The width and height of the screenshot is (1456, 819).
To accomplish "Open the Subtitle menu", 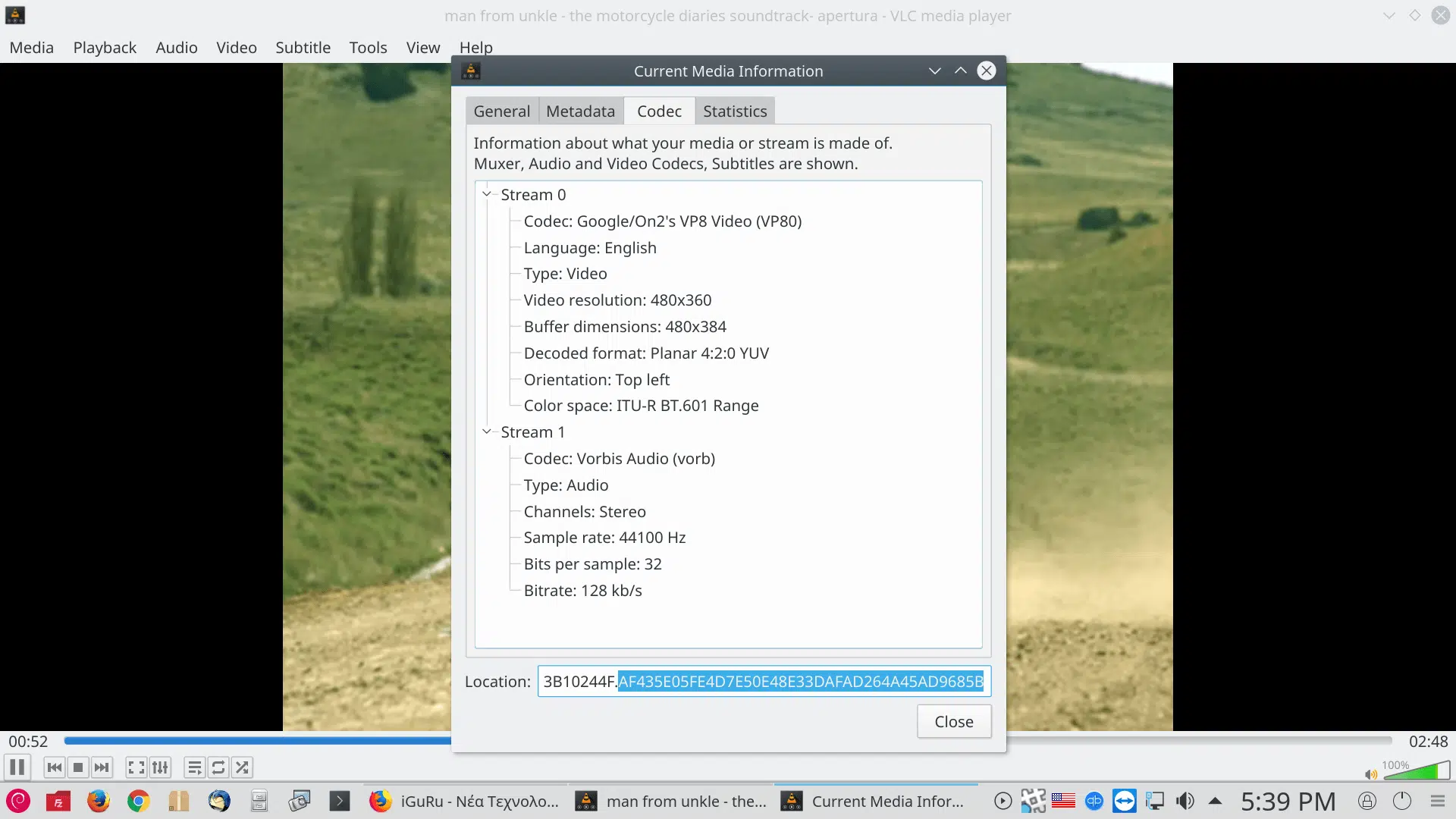I will (x=303, y=48).
